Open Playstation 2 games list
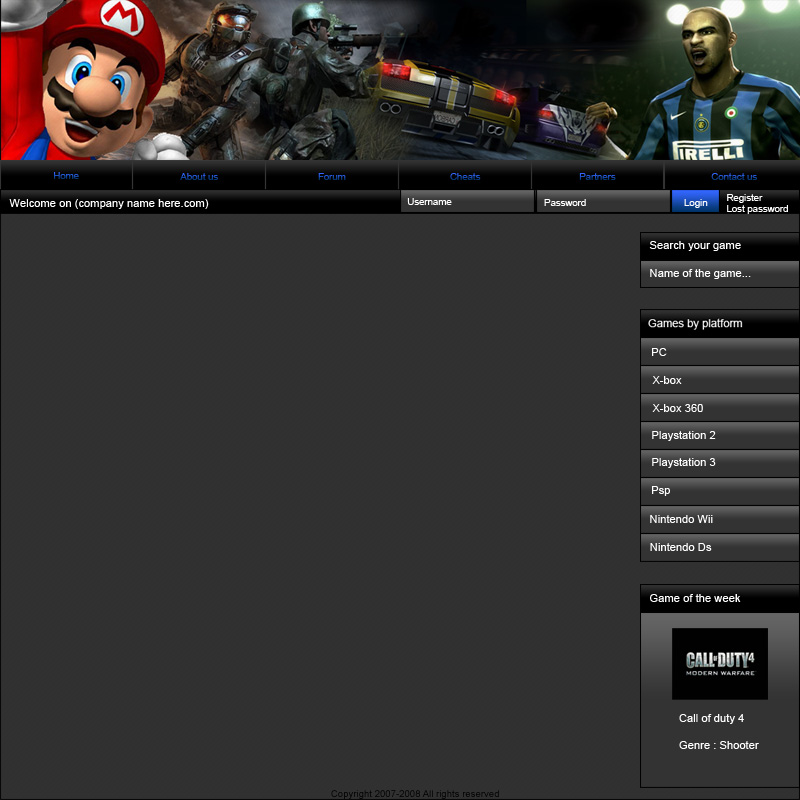 pos(719,435)
